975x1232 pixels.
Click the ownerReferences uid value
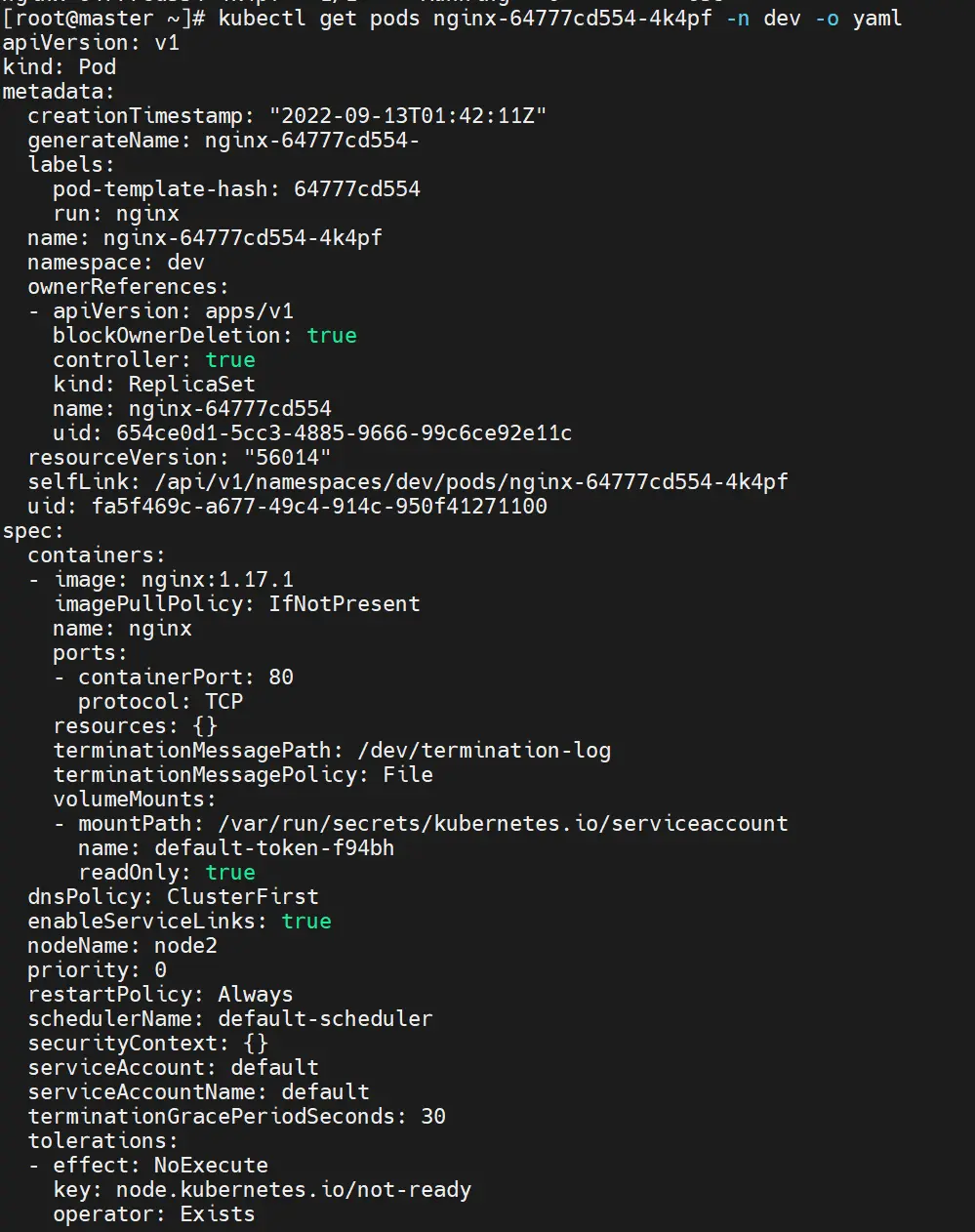tap(344, 433)
